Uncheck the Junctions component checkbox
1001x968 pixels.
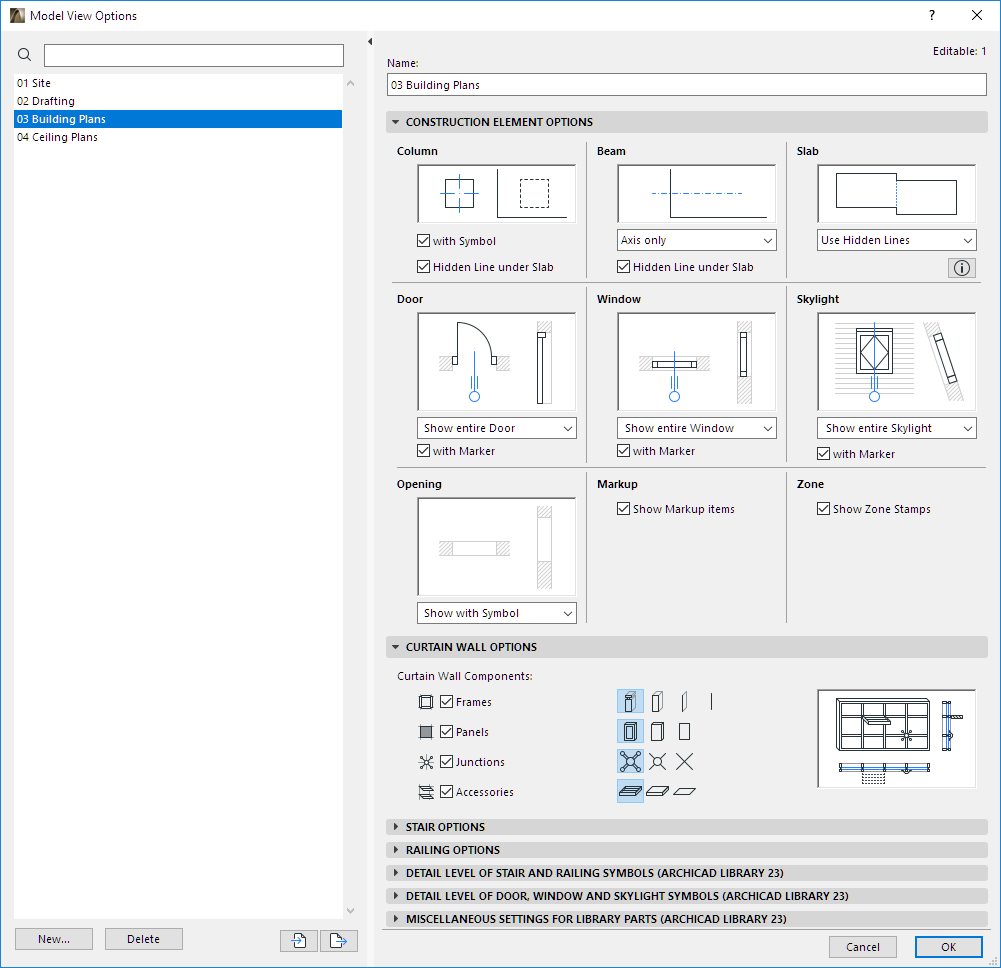tap(445, 761)
